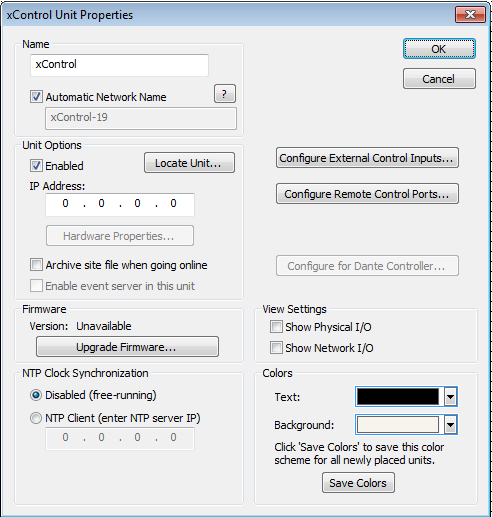Toggle the Enabled checkbox in Unit Options
This screenshot has height=517, width=492.
pyautogui.click(x=36, y=166)
